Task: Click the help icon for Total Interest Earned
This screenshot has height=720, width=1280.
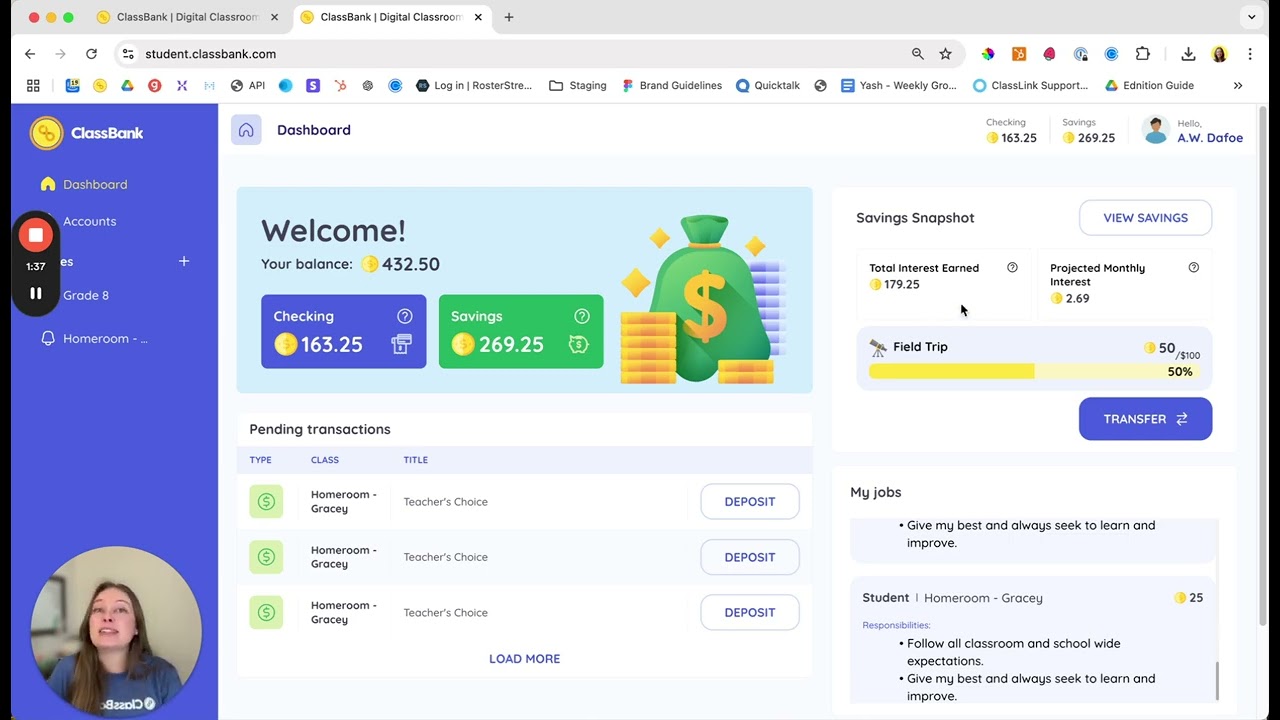Action: [1012, 268]
